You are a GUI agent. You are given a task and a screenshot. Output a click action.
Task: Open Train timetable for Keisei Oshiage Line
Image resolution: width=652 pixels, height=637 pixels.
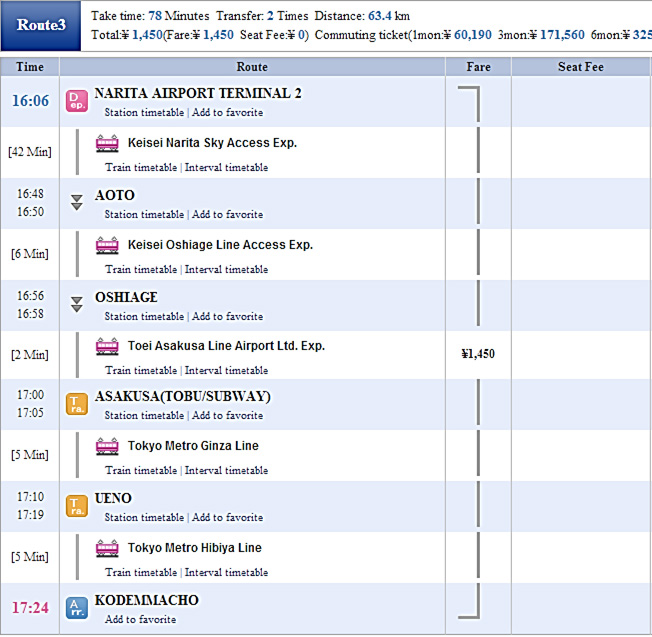point(141,269)
